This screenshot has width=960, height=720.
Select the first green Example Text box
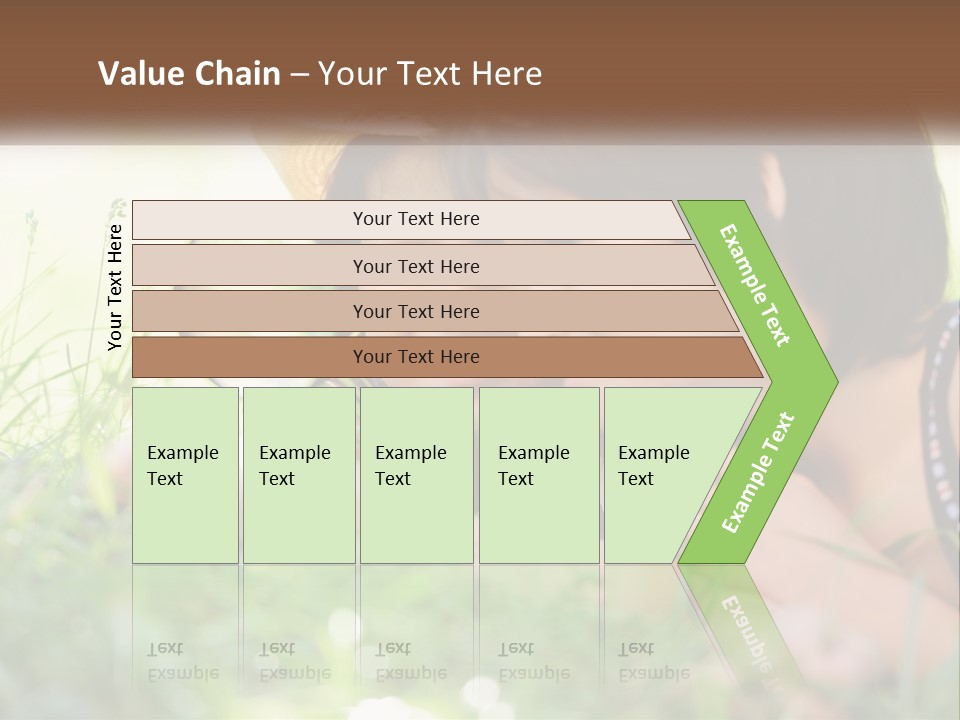click(186, 475)
